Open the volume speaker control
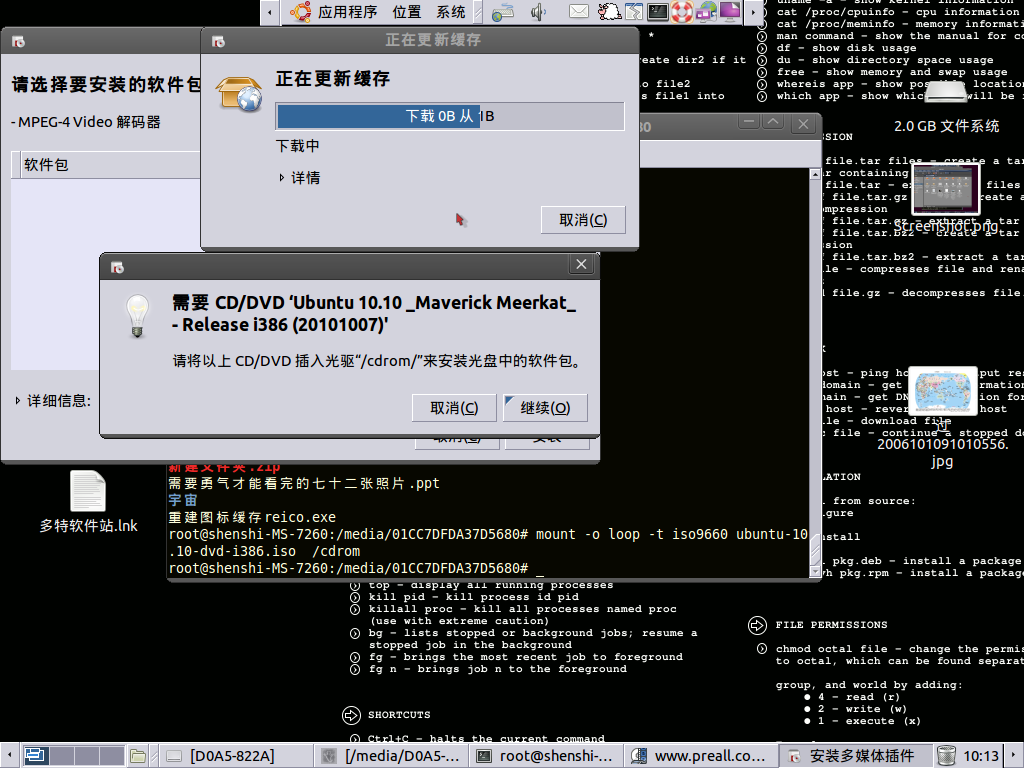The height and width of the screenshot is (768, 1024). tap(538, 12)
